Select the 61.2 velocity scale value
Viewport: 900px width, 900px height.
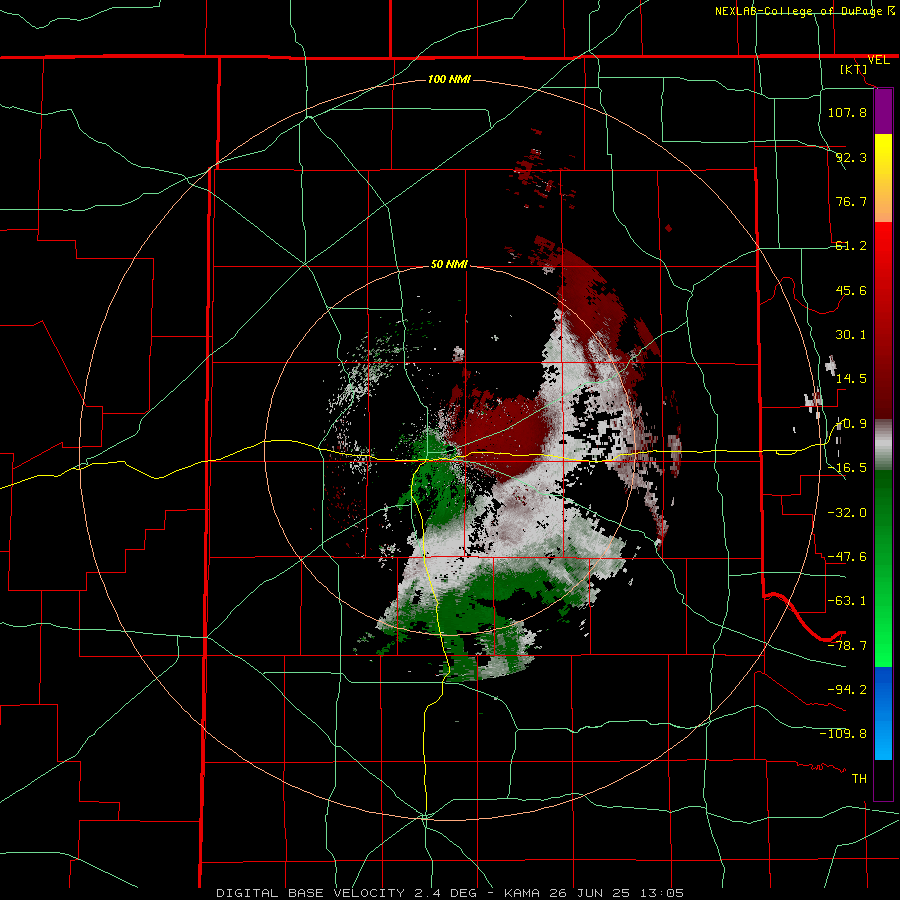tap(851, 246)
